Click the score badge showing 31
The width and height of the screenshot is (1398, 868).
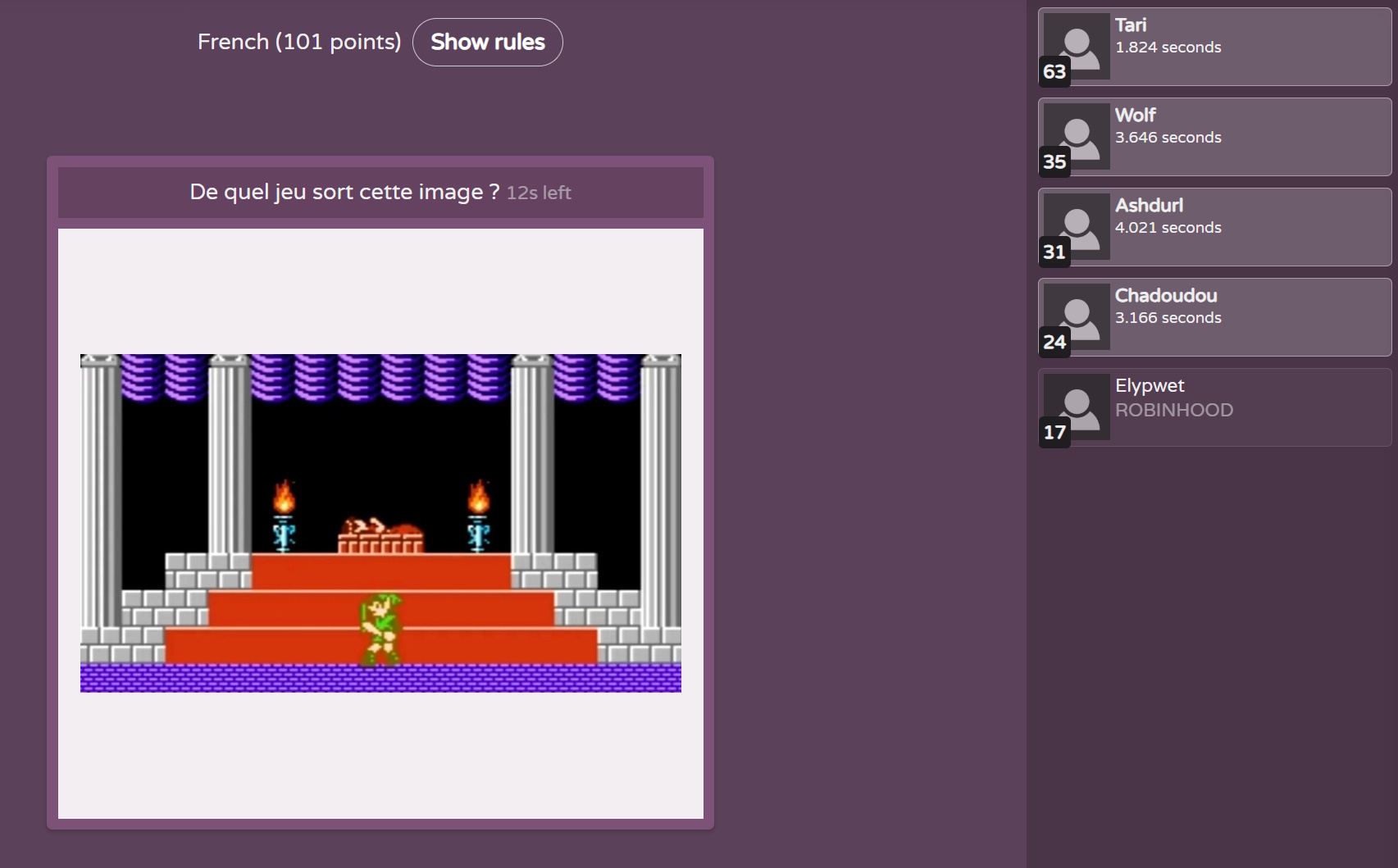1054,252
